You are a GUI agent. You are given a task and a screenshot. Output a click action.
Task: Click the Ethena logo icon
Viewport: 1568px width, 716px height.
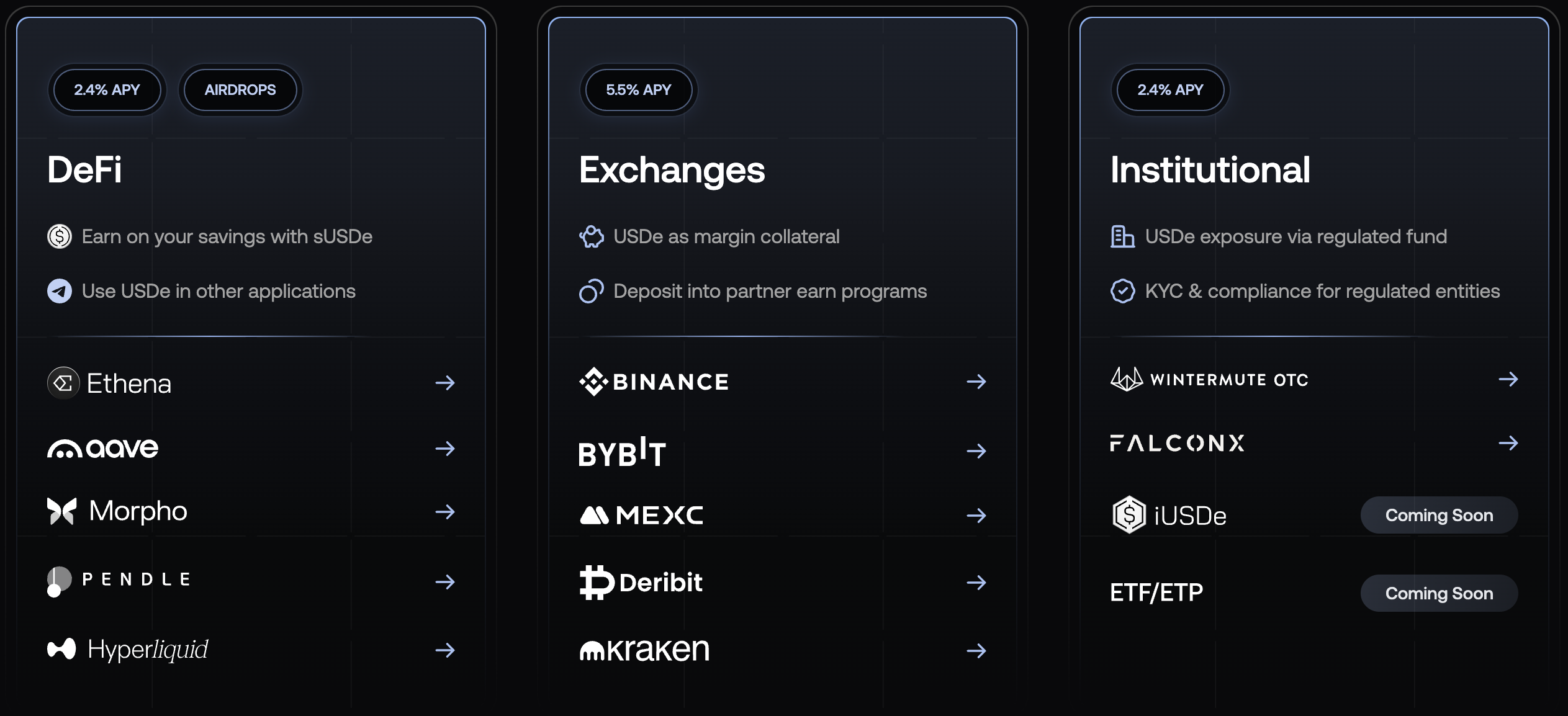[x=63, y=383]
